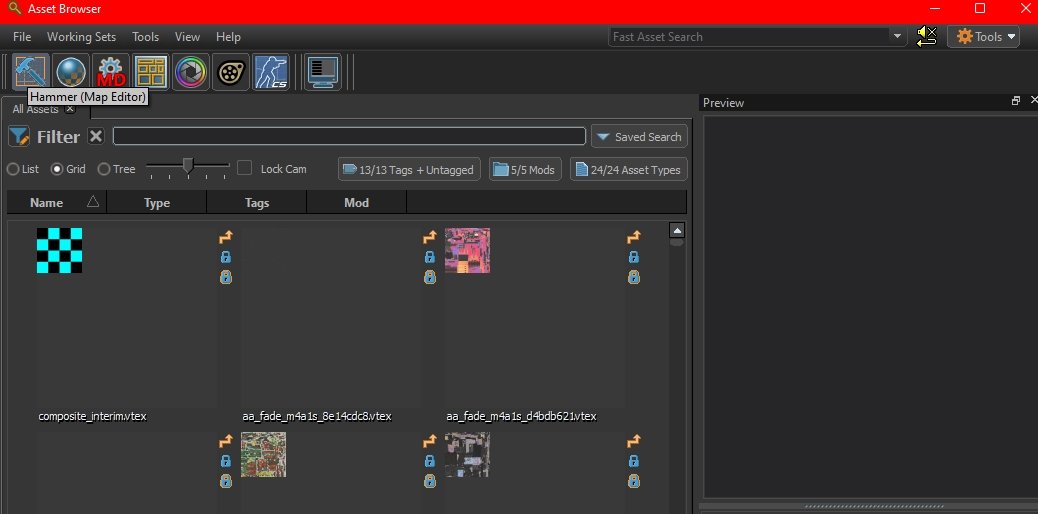Toggle the muted speaker icon
Image resolution: width=1038 pixels, height=514 pixels.
coord(926,37)
